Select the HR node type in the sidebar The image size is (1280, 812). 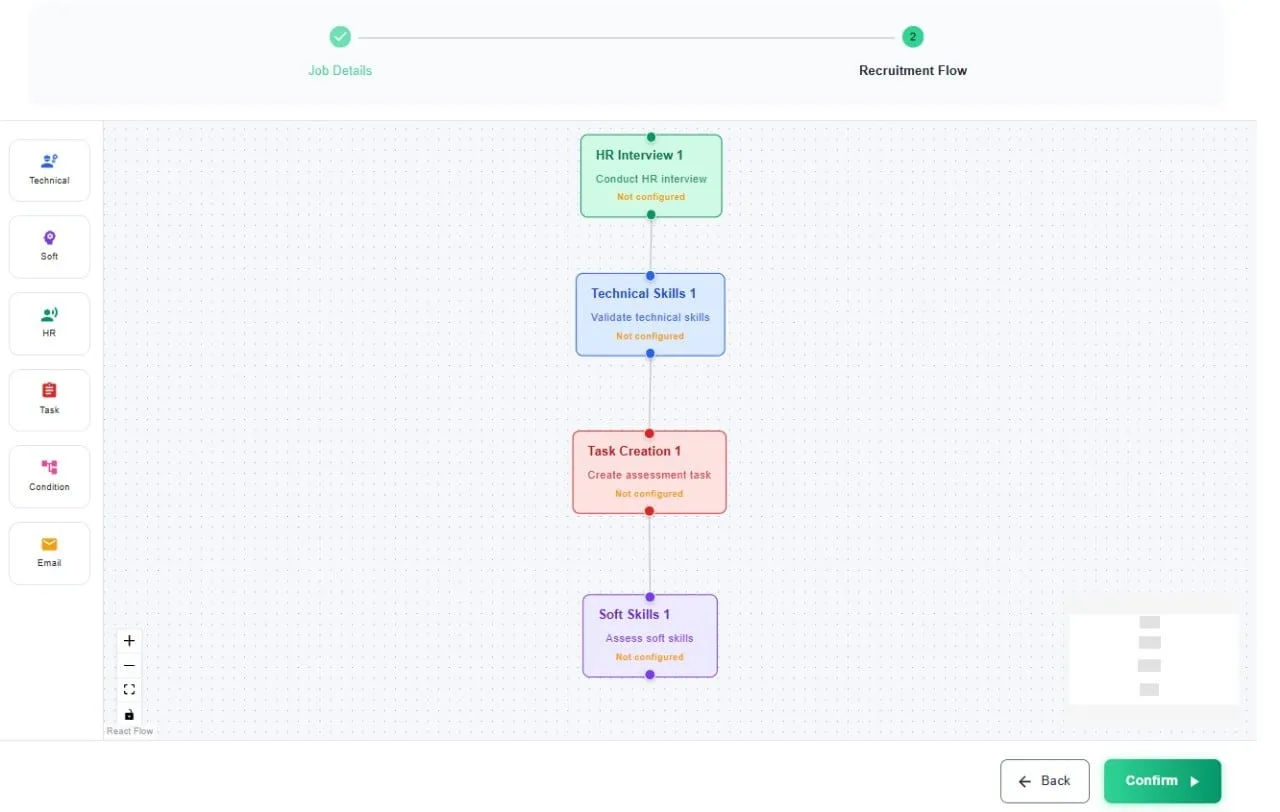(49, 324)
